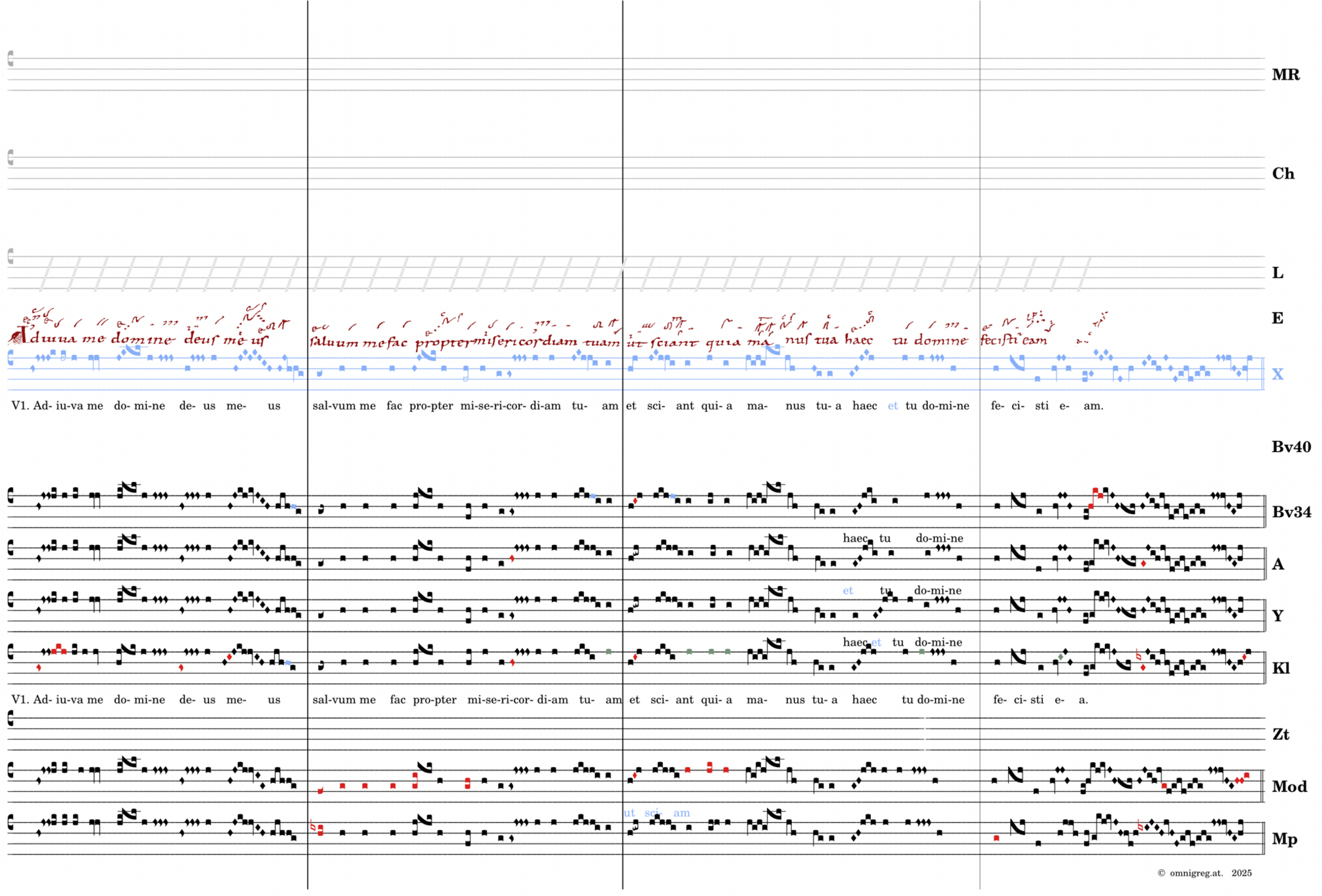Select the Kl source label

pos(1280,669)
